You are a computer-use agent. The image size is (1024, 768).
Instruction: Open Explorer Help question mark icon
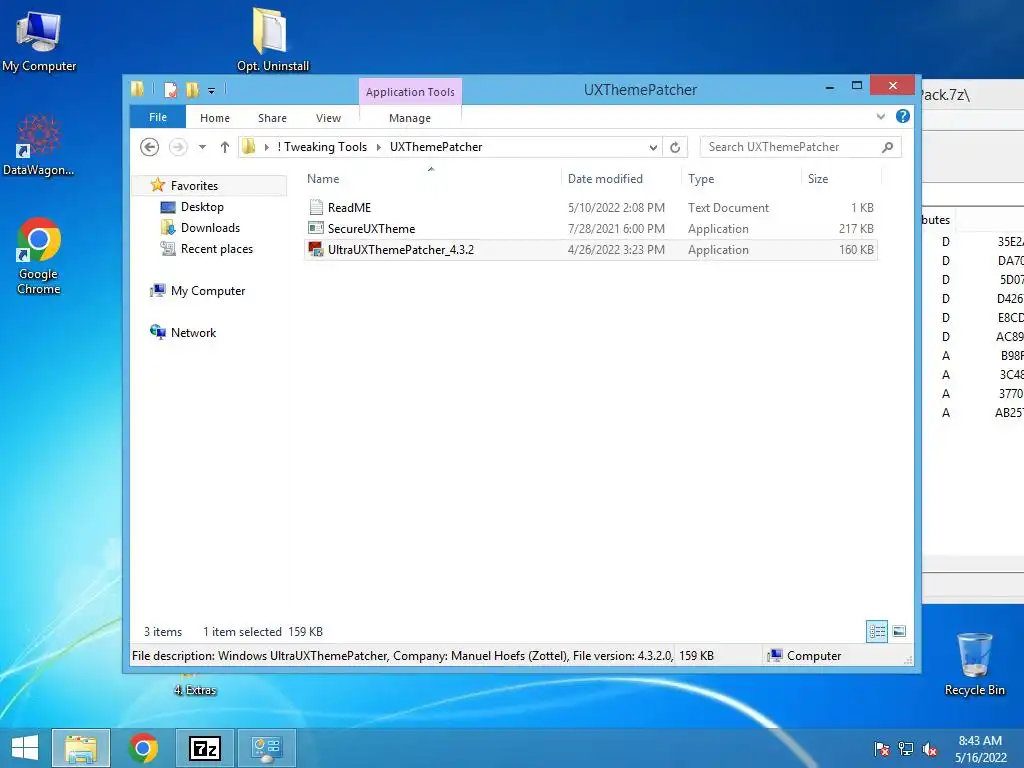click(x=903, y=116)
